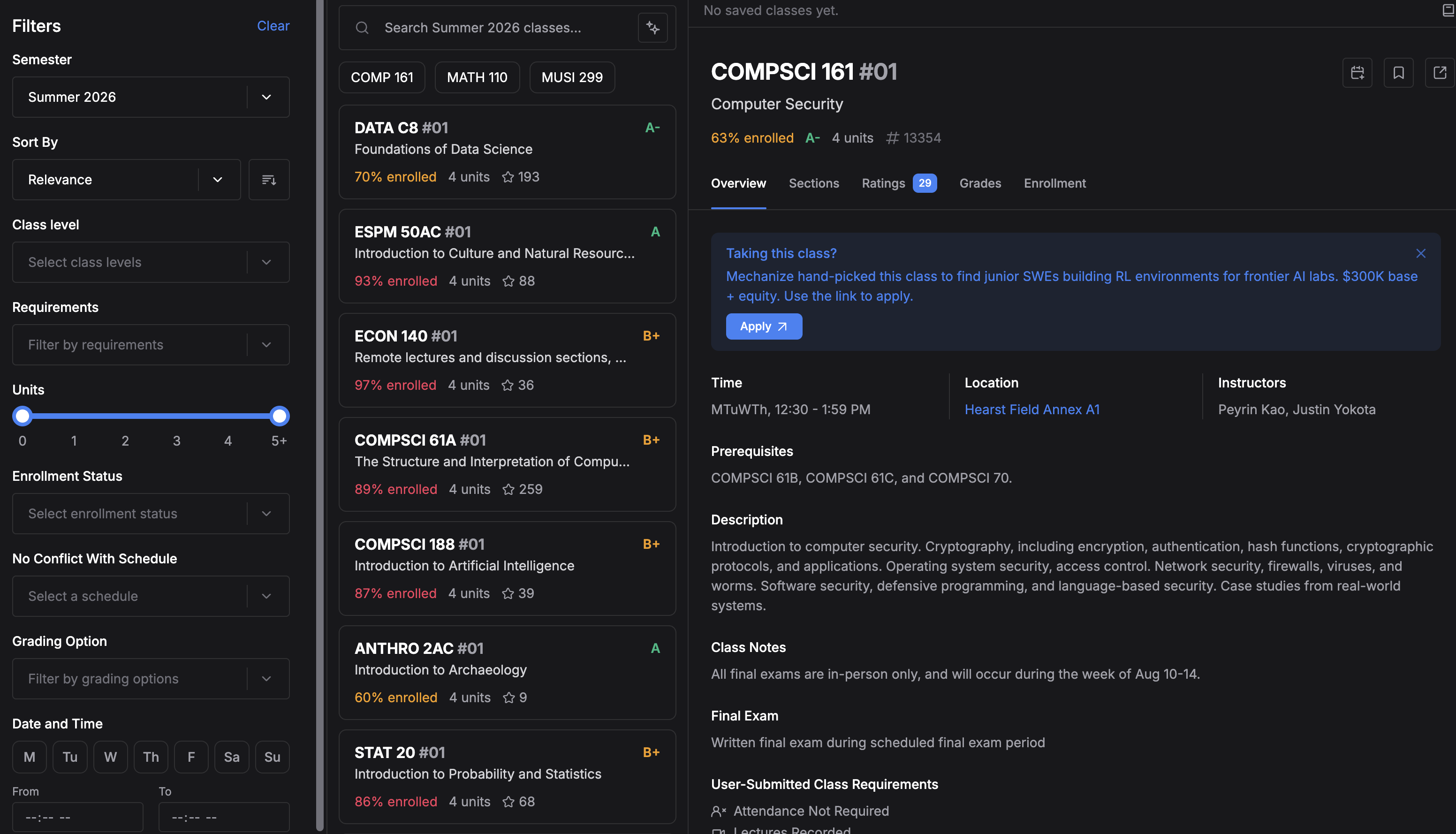Dismiss the Taking this class banner
Viewport: 1456px width, 834px height.
coord(1420,254)
